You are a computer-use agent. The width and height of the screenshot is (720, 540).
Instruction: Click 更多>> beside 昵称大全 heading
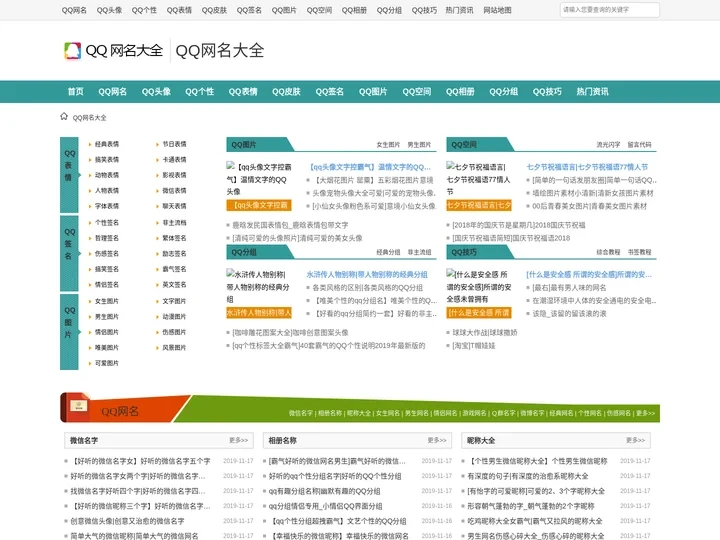point(635,440)
